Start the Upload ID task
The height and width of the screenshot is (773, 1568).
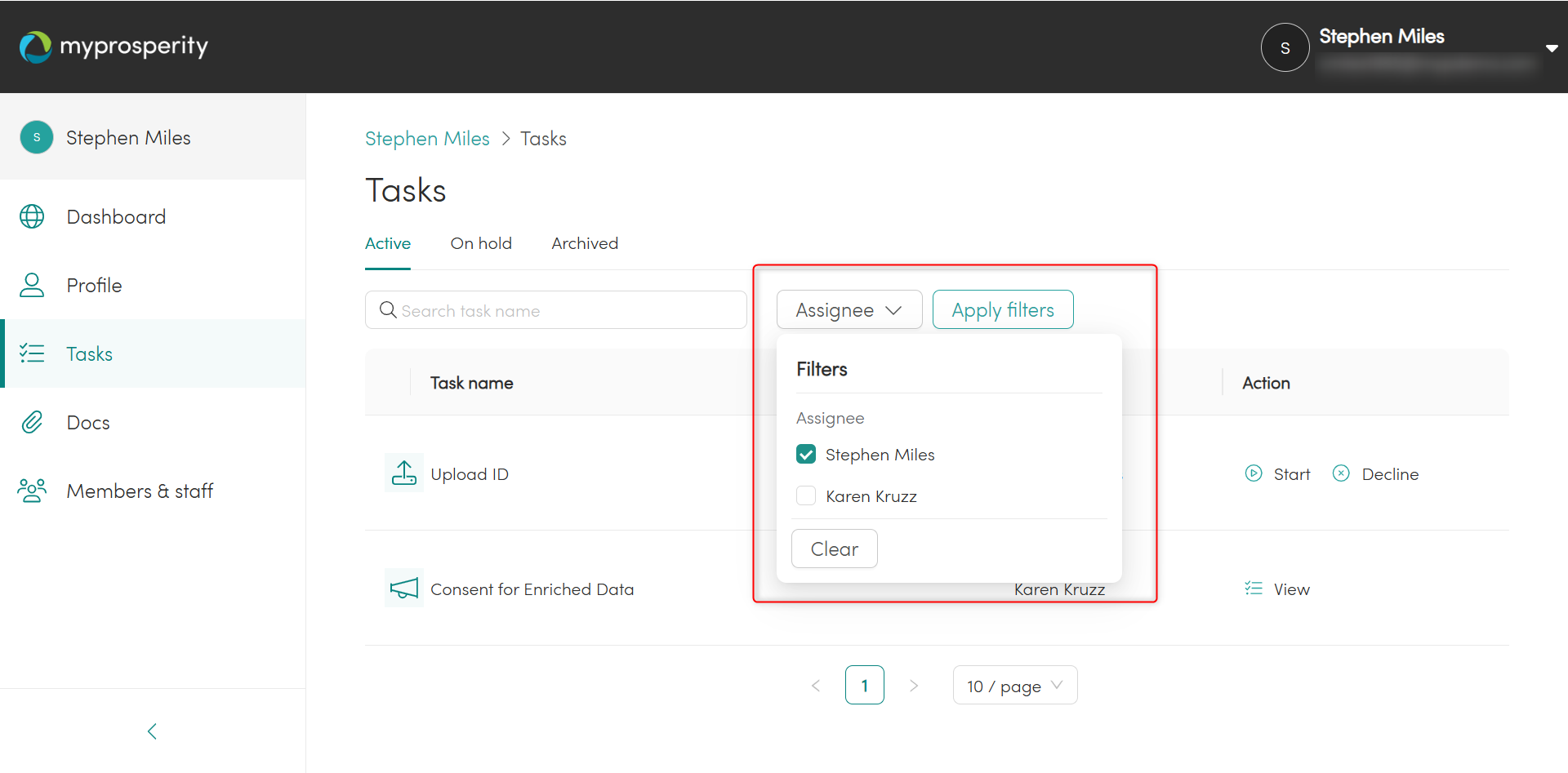click(1277, 474)
